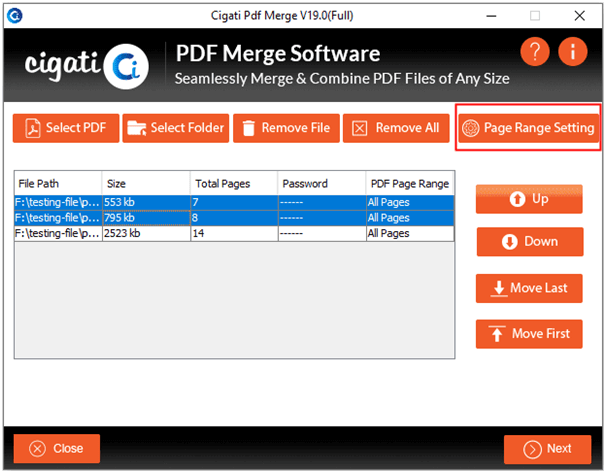The height and width of the screenshot is (473, 606).
Task: Click Remove File button
Action: tap(286, 128)
